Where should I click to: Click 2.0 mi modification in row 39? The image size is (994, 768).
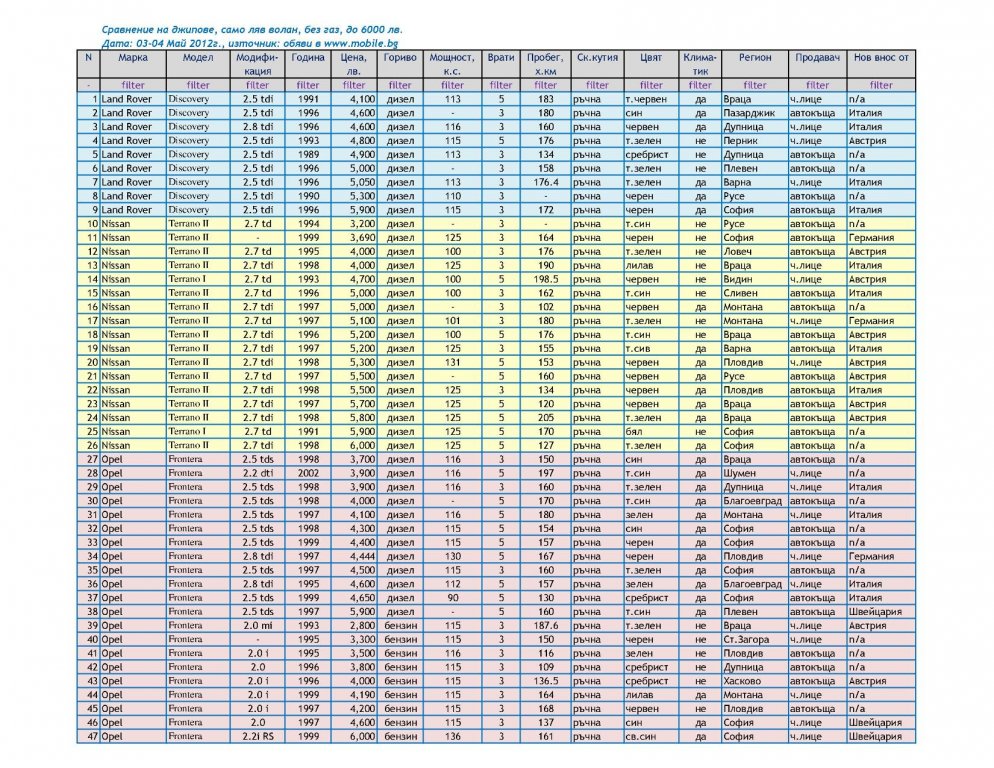pos(257,626)
